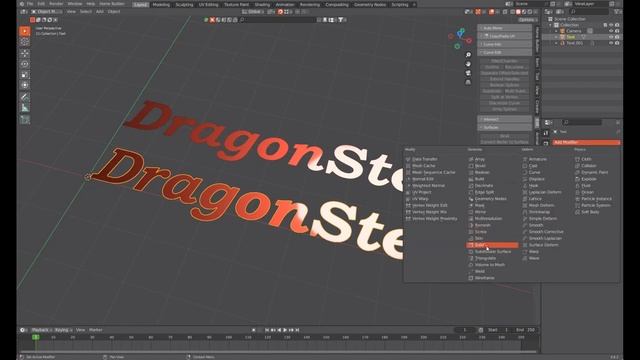Switch to the Sculpting workspace tab

[x=184, y=4]
